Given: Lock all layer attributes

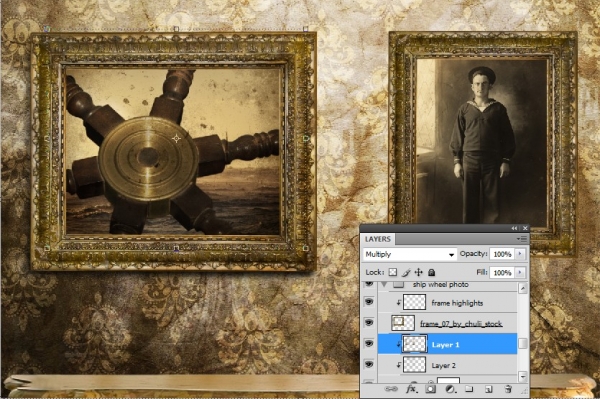Looking at the screenshot, I should point(432,272).
